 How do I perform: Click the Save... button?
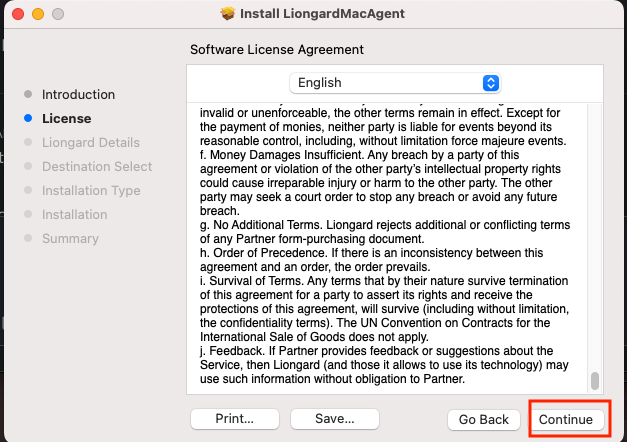click(x=335, y=418)
